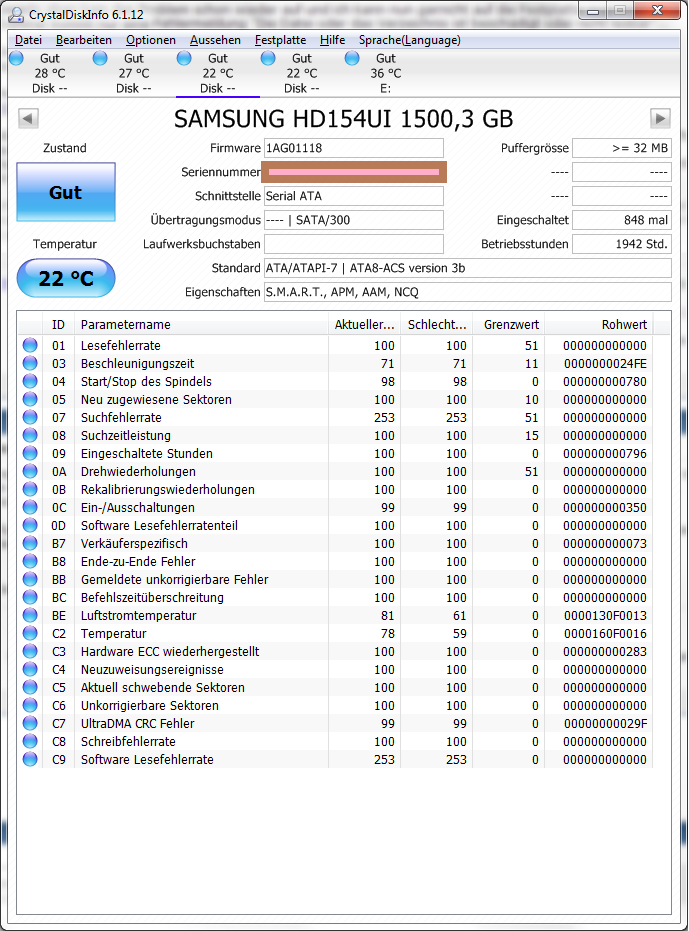Select the Schreibfehlerrate parameter name
This screenshot has height=931, width=689.
point(128,742)
